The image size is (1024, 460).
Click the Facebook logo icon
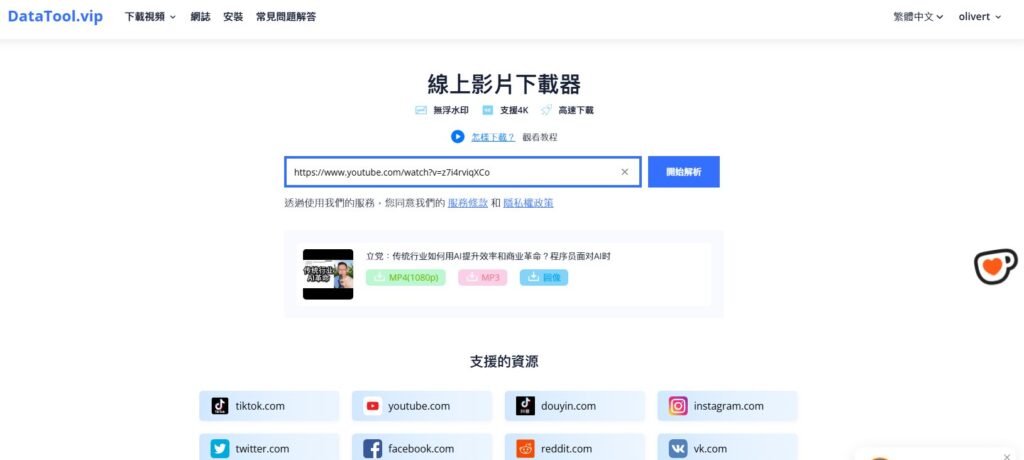coord(373,449)
